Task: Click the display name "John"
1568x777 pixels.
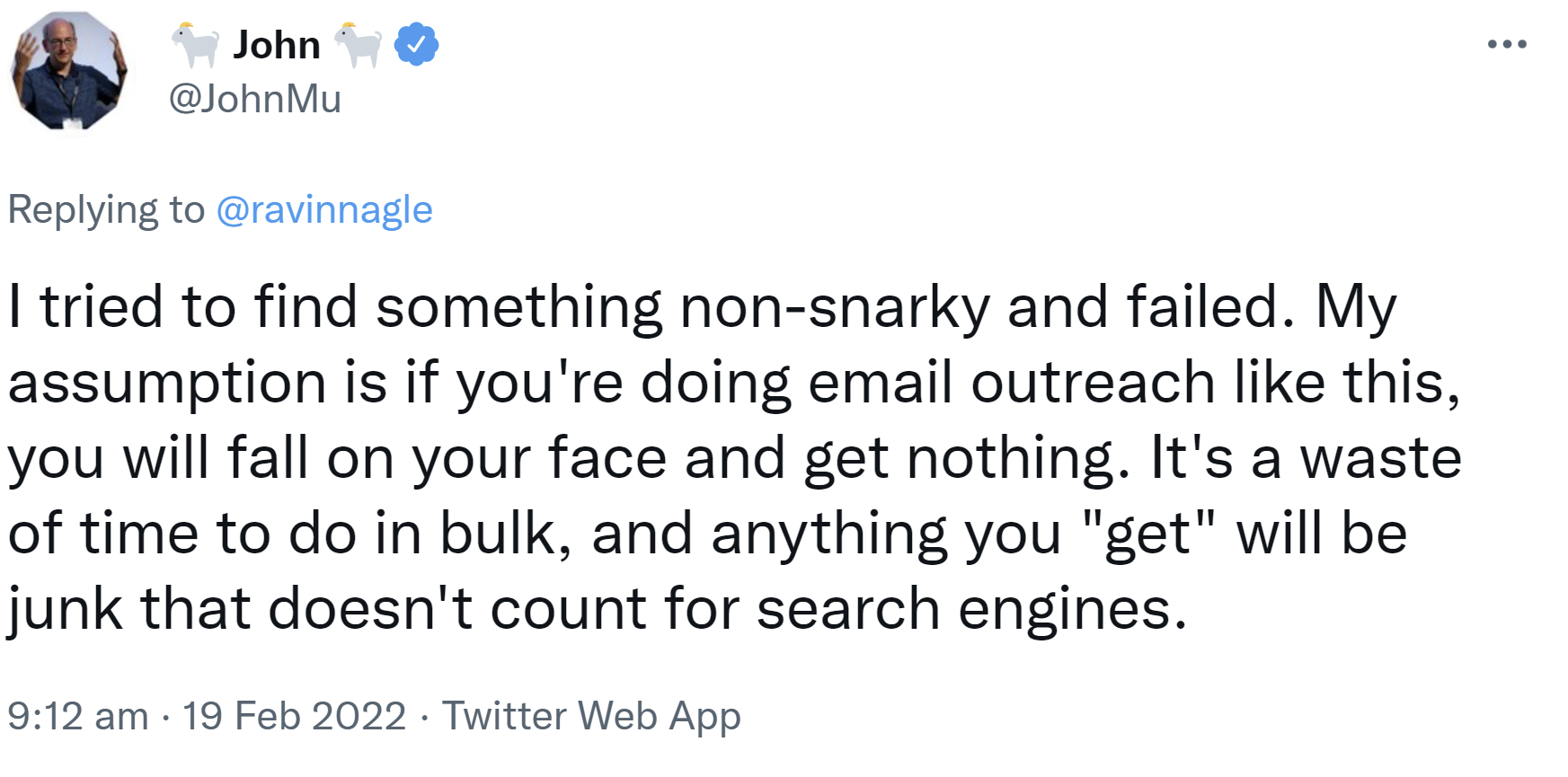Action: click(x=277, y=45)
